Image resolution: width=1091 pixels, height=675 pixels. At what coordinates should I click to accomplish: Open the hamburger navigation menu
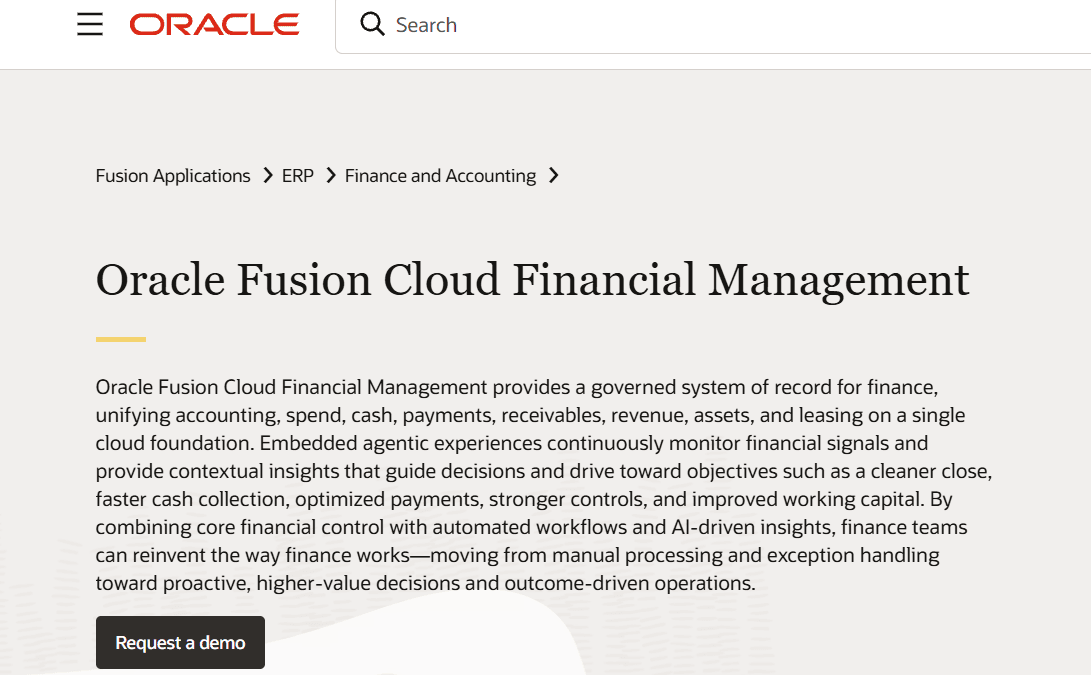pyautogui.click(x=90, y=24)
